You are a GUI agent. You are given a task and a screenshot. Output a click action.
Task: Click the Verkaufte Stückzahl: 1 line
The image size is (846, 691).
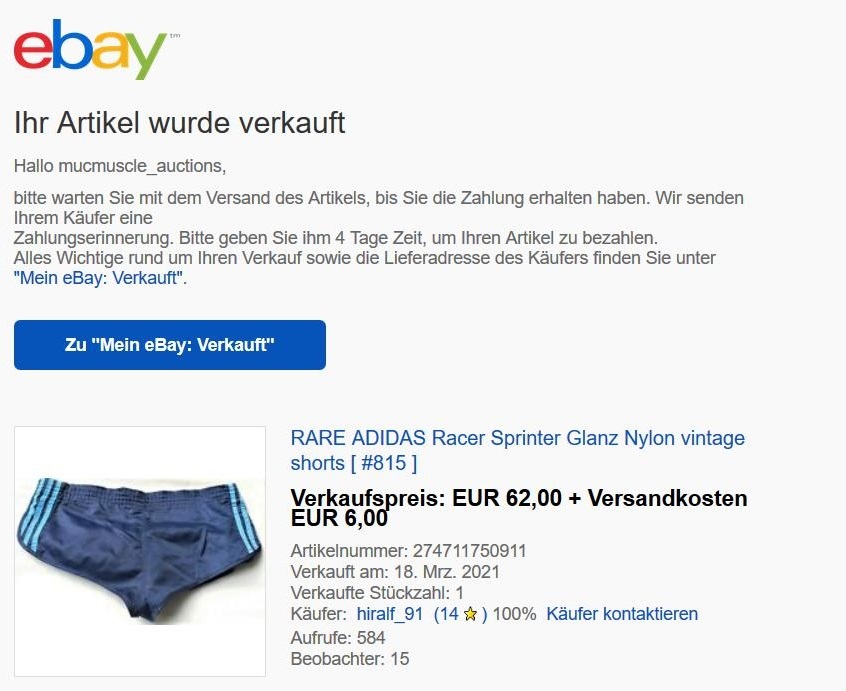point(377,593)
